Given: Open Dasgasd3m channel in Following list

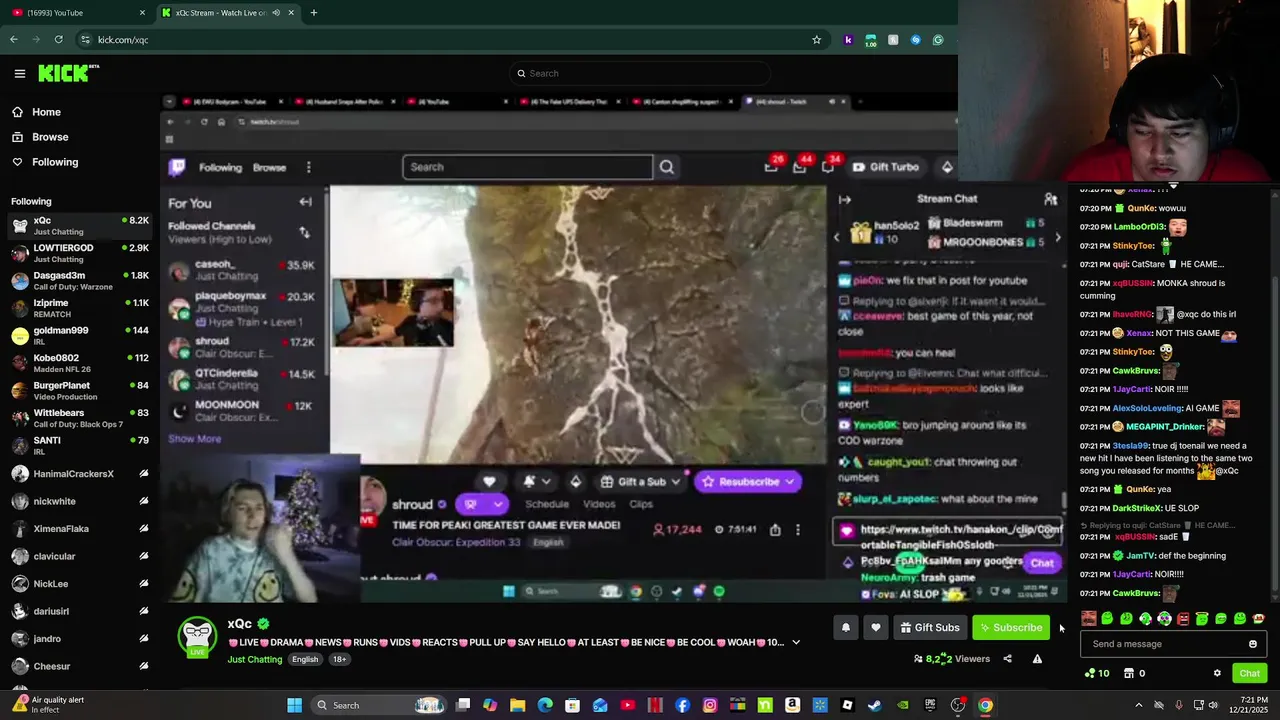Looking at the screenshot, I should pyautogui.click(x=80, y=280).
